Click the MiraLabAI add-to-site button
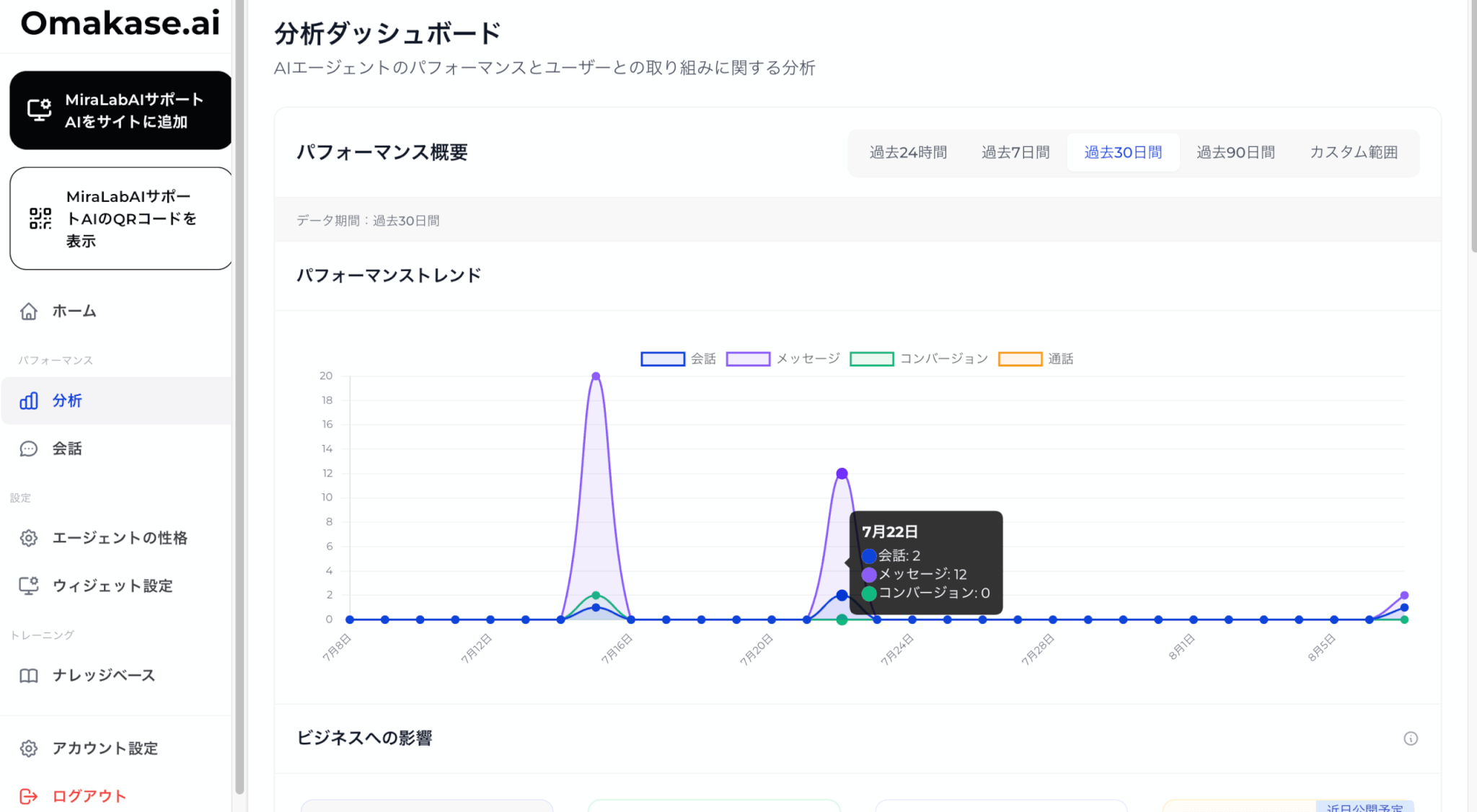Screen dimensions: 1477x812 pyautogui.click(x=120, y=110)
